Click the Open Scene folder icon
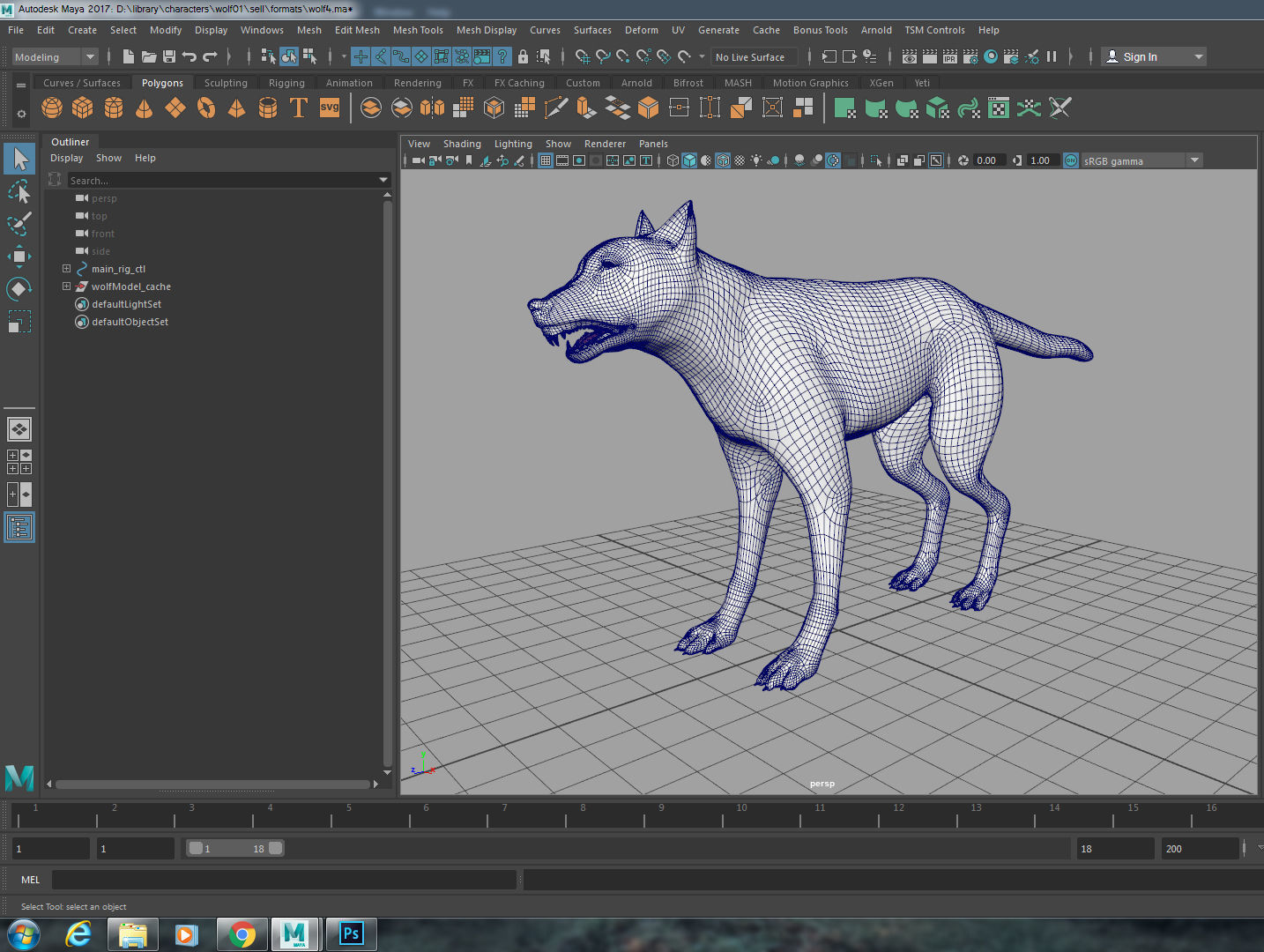This screenshot has width=1264, height=952. pyautogui.click(x=149, y=56)
